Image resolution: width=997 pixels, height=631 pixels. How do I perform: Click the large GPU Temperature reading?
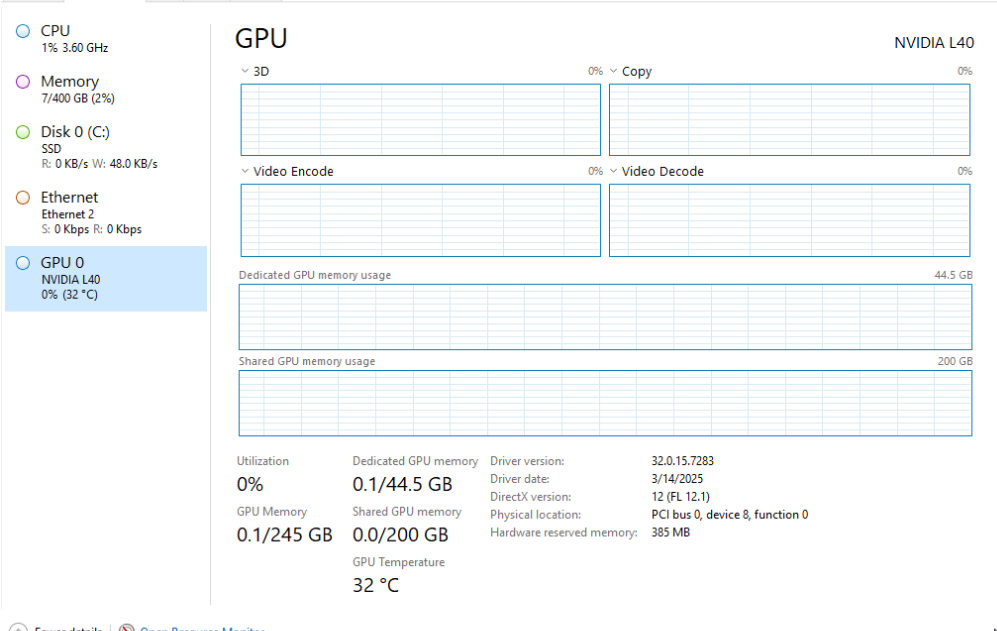click(375, 586)
